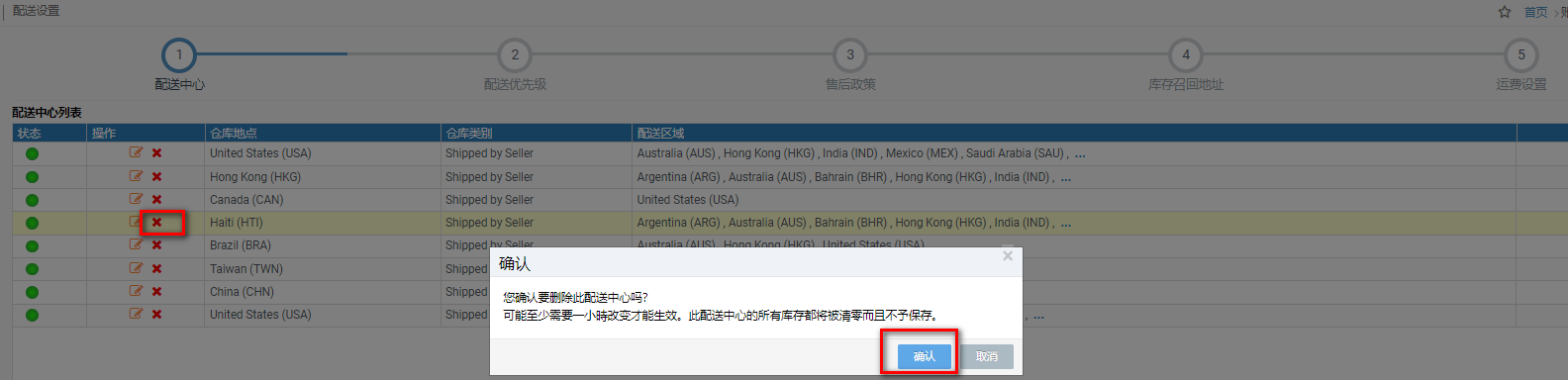
Task: Click the favorite star icon beside 首页
Action: coord(1505,12)
